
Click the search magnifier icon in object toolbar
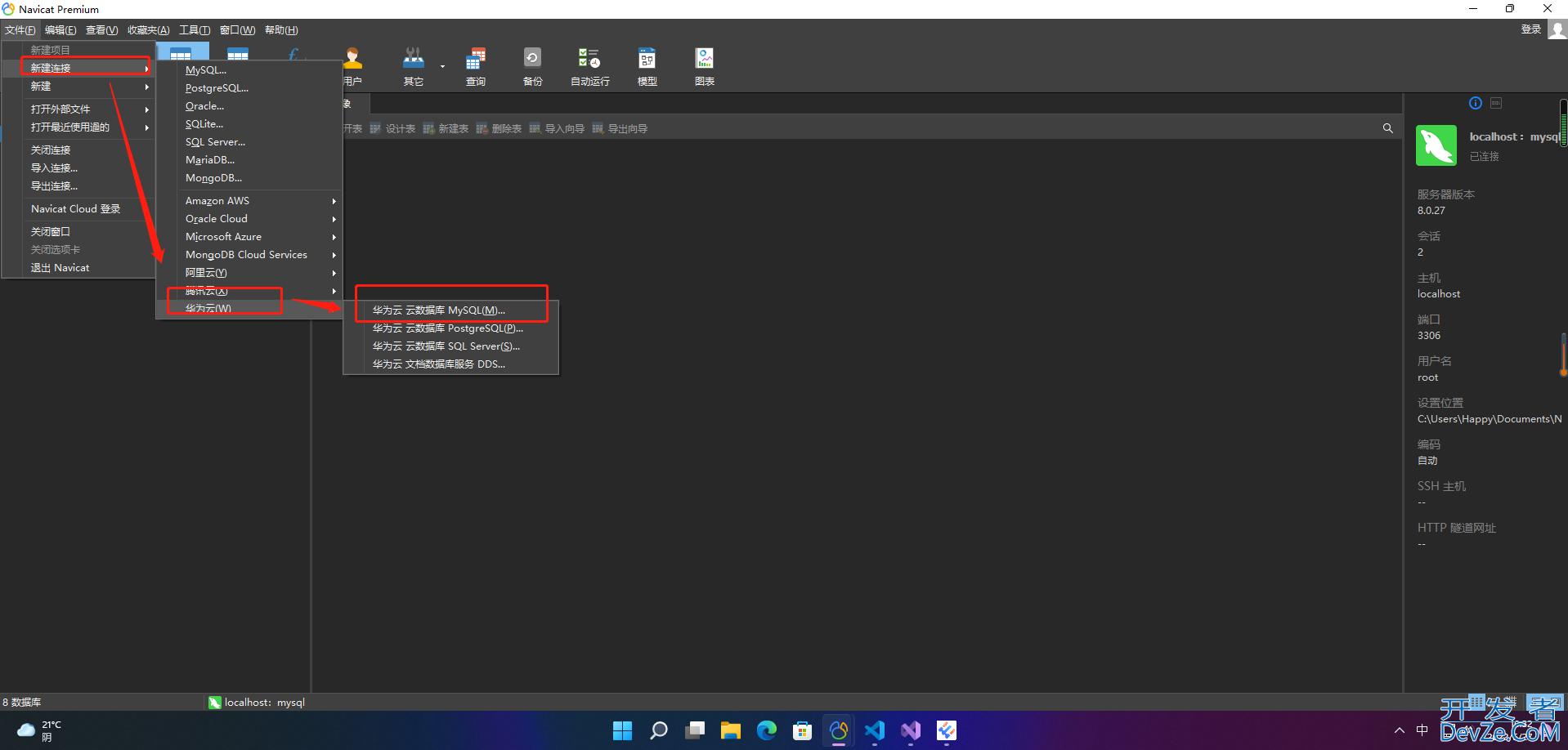coord(1387,128)
